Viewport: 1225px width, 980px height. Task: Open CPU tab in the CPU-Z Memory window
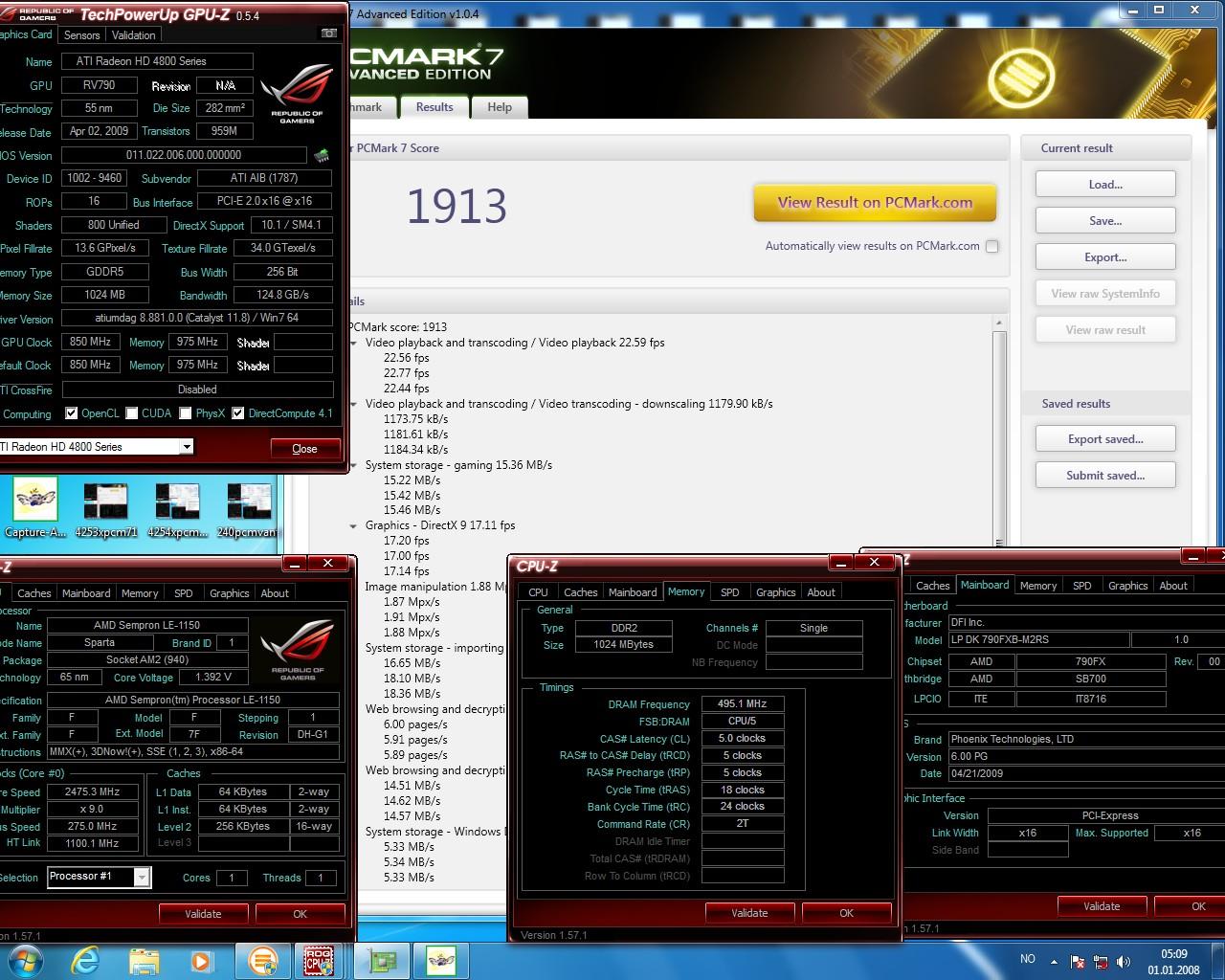[x=539, y=592]
